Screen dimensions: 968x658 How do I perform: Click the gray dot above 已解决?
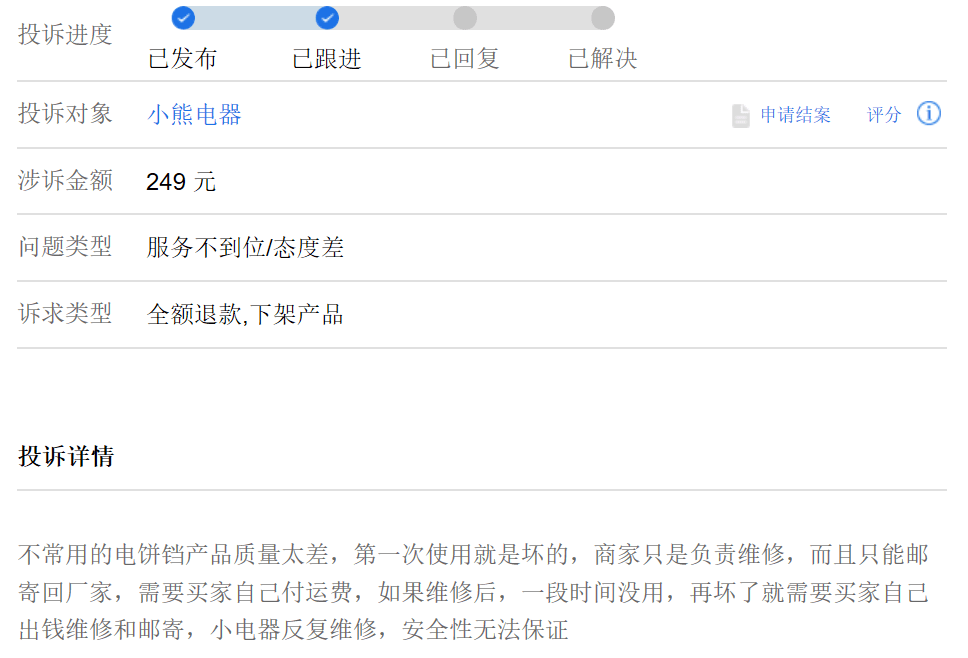(602, 17)
